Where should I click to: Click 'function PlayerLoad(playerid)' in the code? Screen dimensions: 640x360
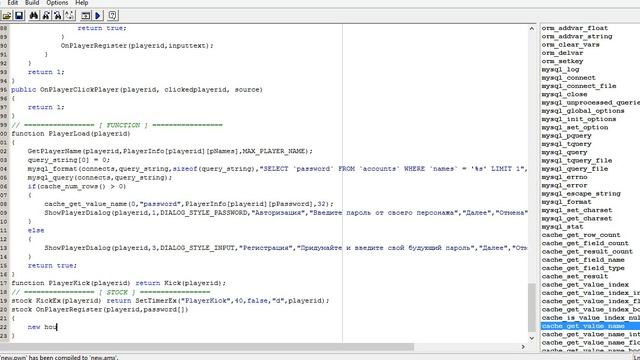(71, 133)
